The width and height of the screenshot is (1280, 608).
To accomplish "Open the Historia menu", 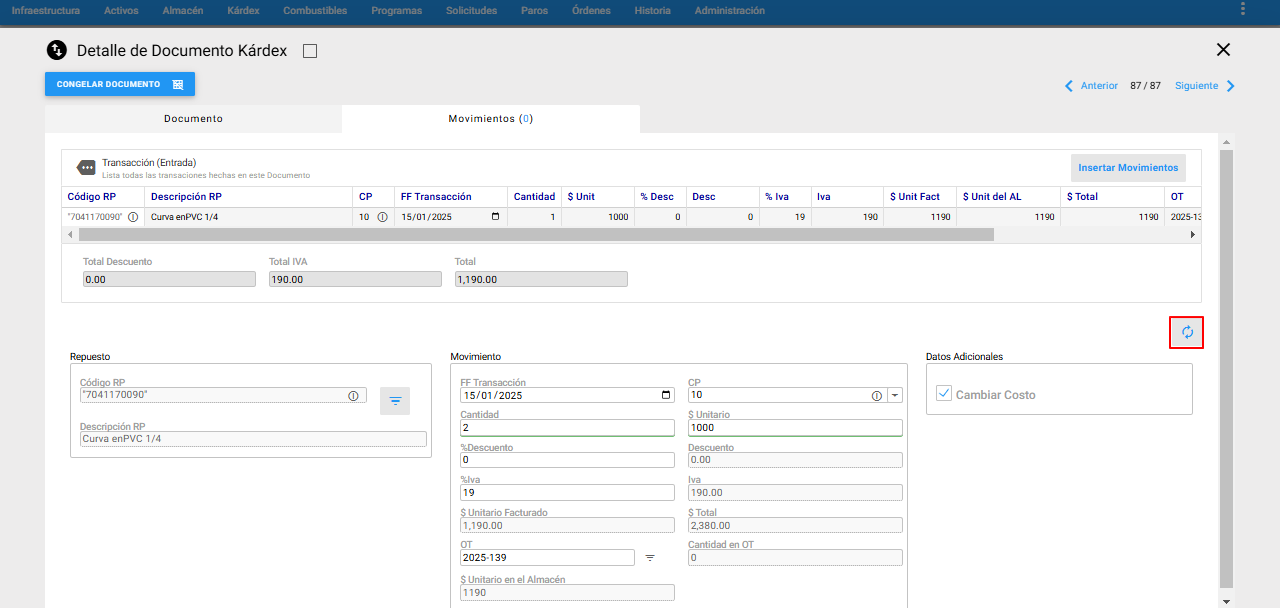I will pos(653,11).
